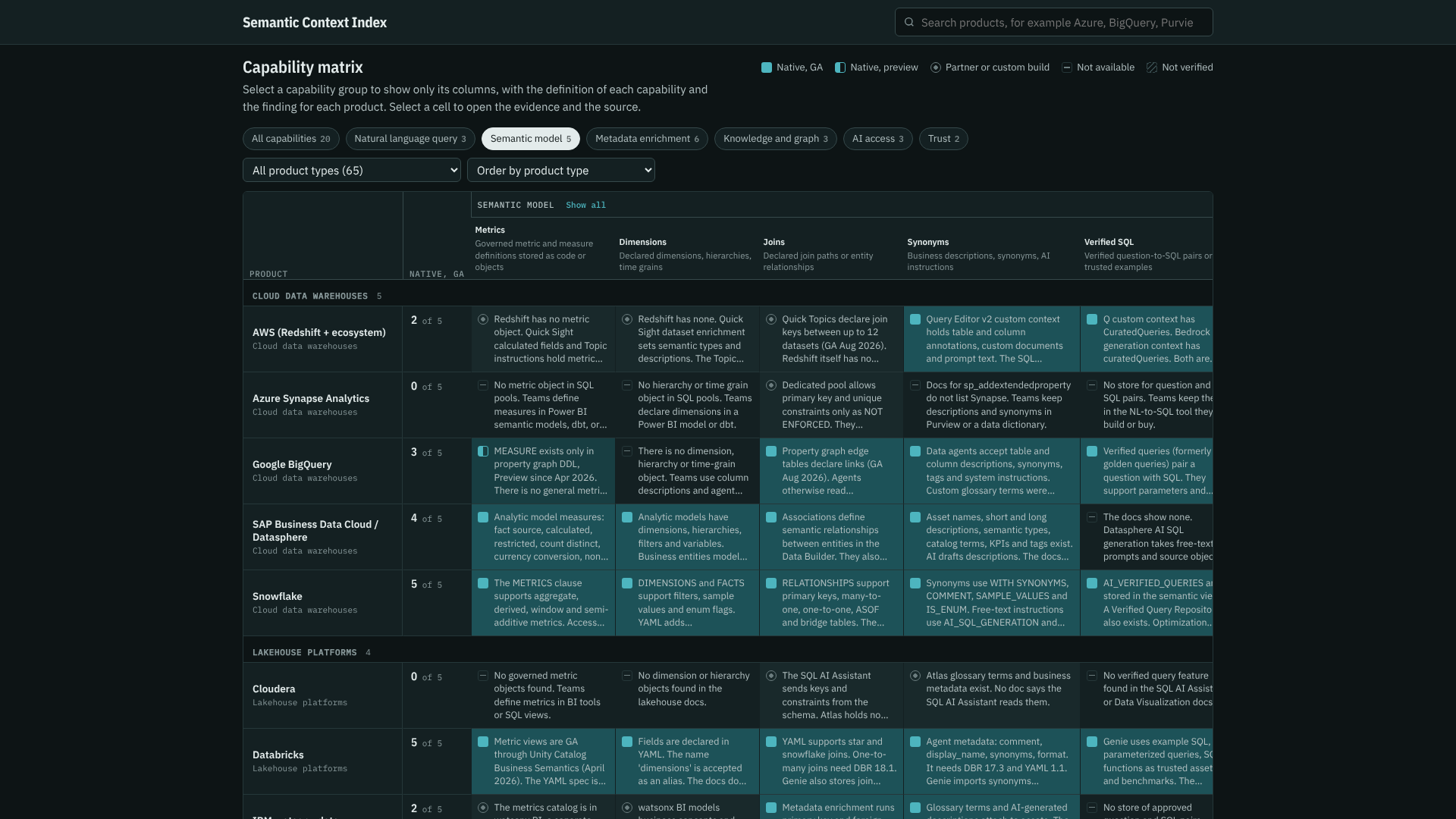This screenshot has width=1456, height=819.
Task: Click the search magnifier icon
Action: coord(909,22)
